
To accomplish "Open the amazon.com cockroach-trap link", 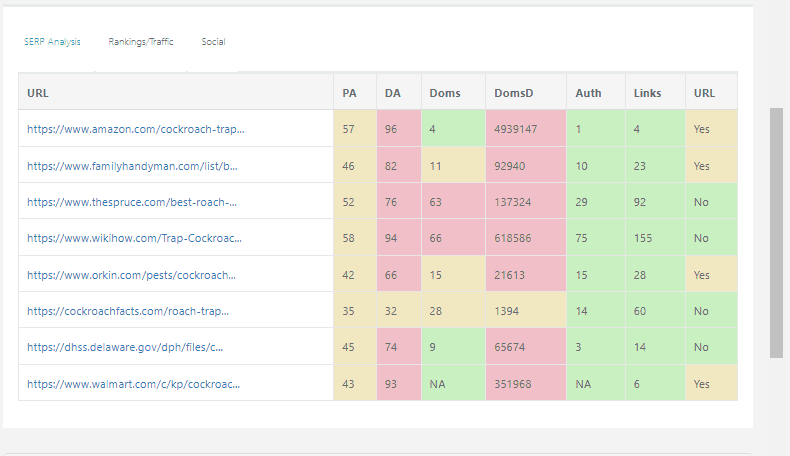I will tap(135, 129).
